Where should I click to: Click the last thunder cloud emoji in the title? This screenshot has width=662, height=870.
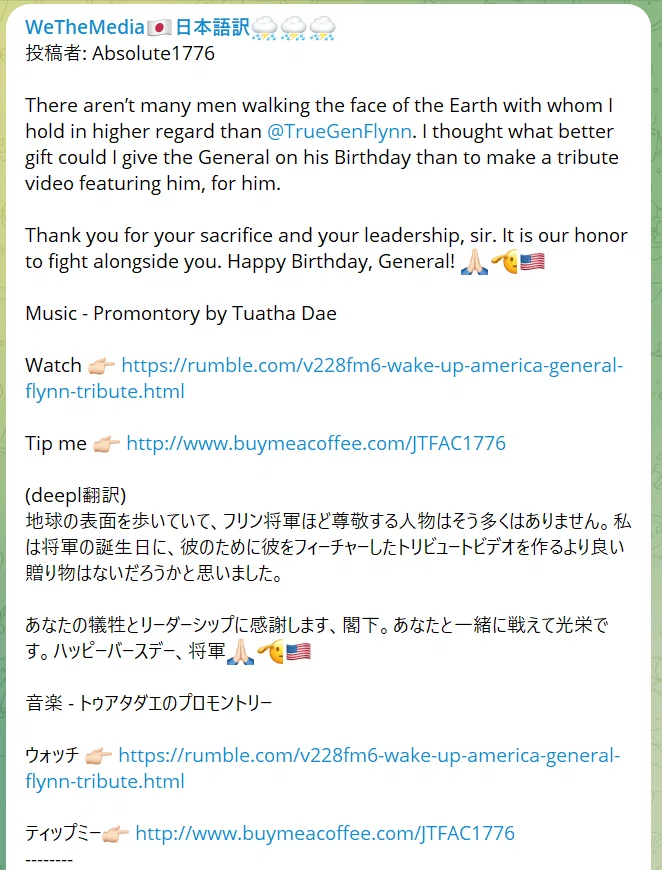(x=322, y=28)
